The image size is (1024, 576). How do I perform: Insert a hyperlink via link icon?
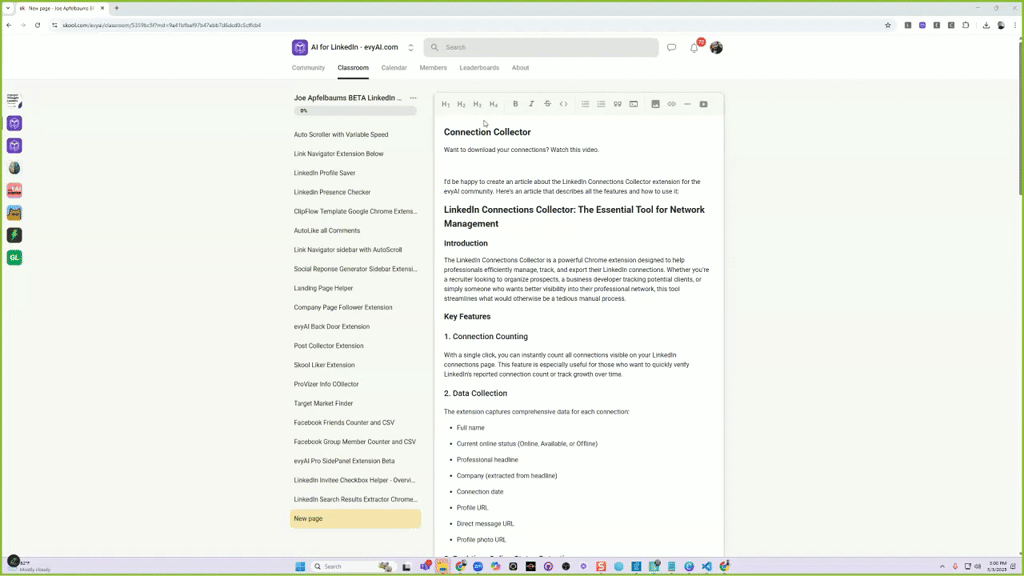point(671,104)
